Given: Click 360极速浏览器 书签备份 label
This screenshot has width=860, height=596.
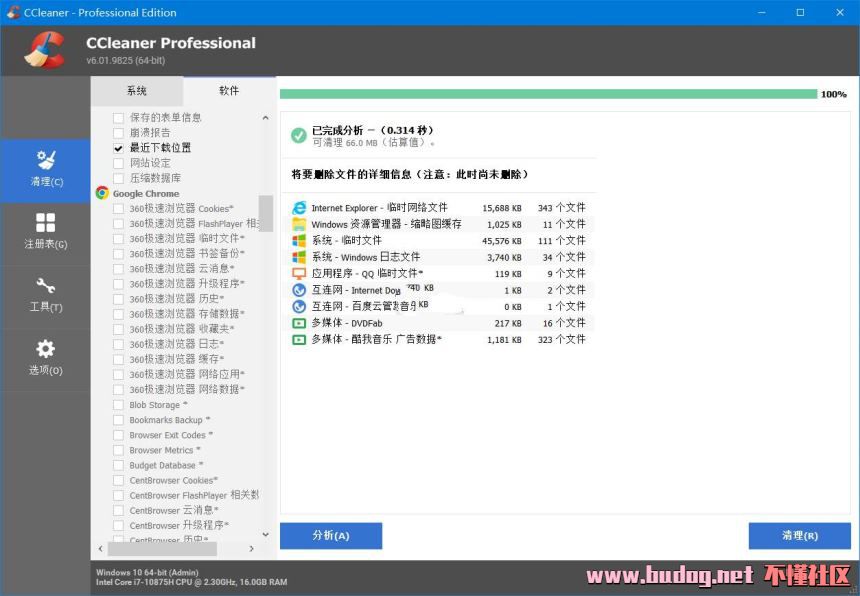Looking at the screenshot, I should coord(186,253).
